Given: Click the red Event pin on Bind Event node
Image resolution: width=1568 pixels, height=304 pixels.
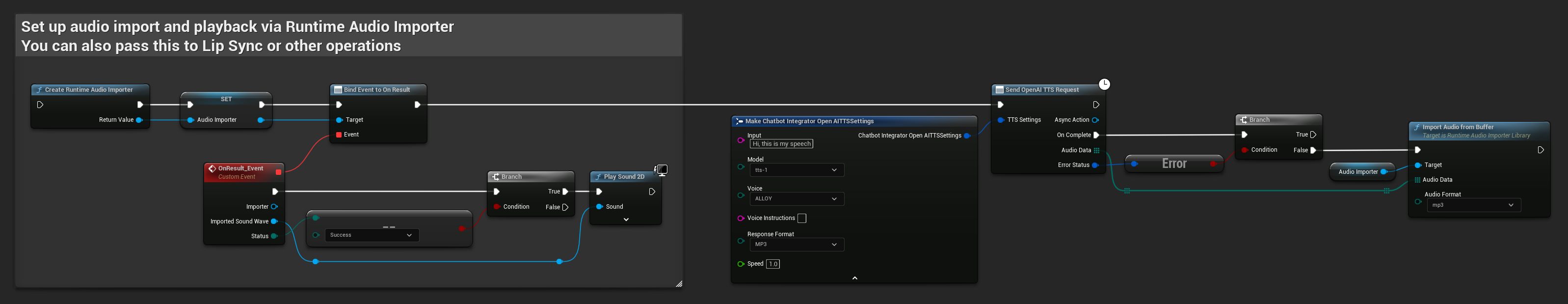Looking at the screenshot, I should [339, 135].
